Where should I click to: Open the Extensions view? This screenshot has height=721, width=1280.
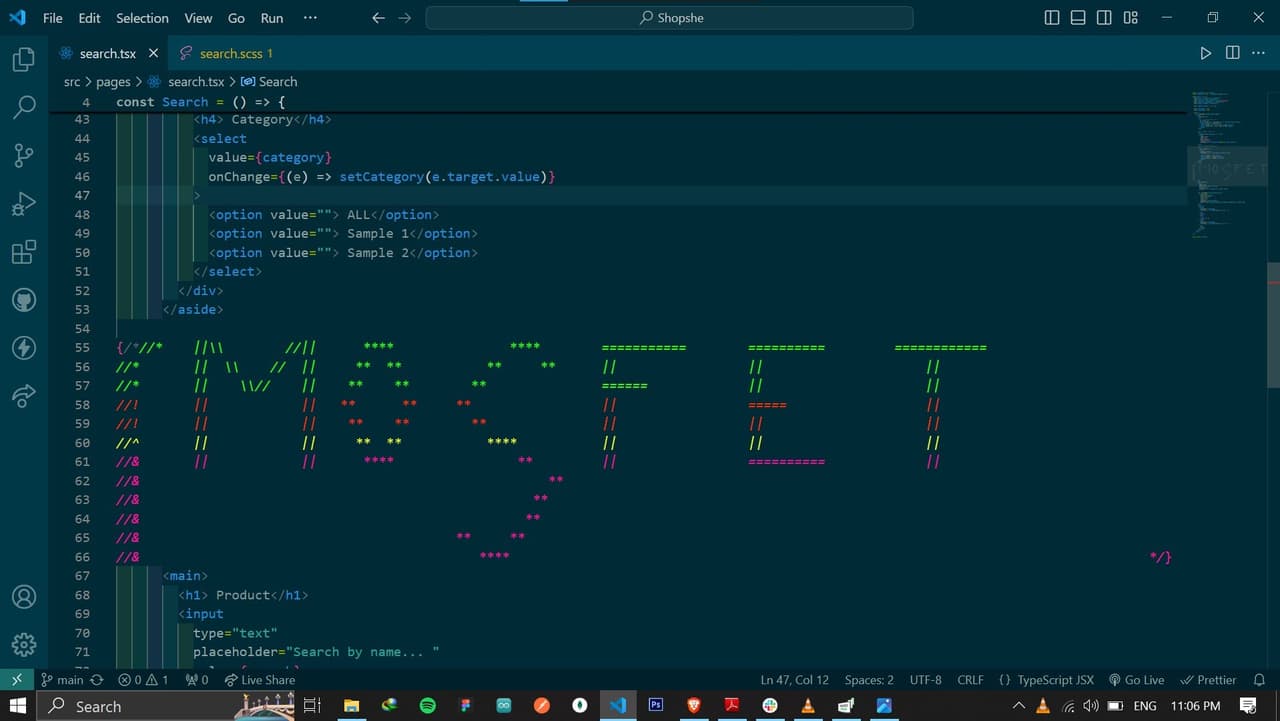coord(24,252)
